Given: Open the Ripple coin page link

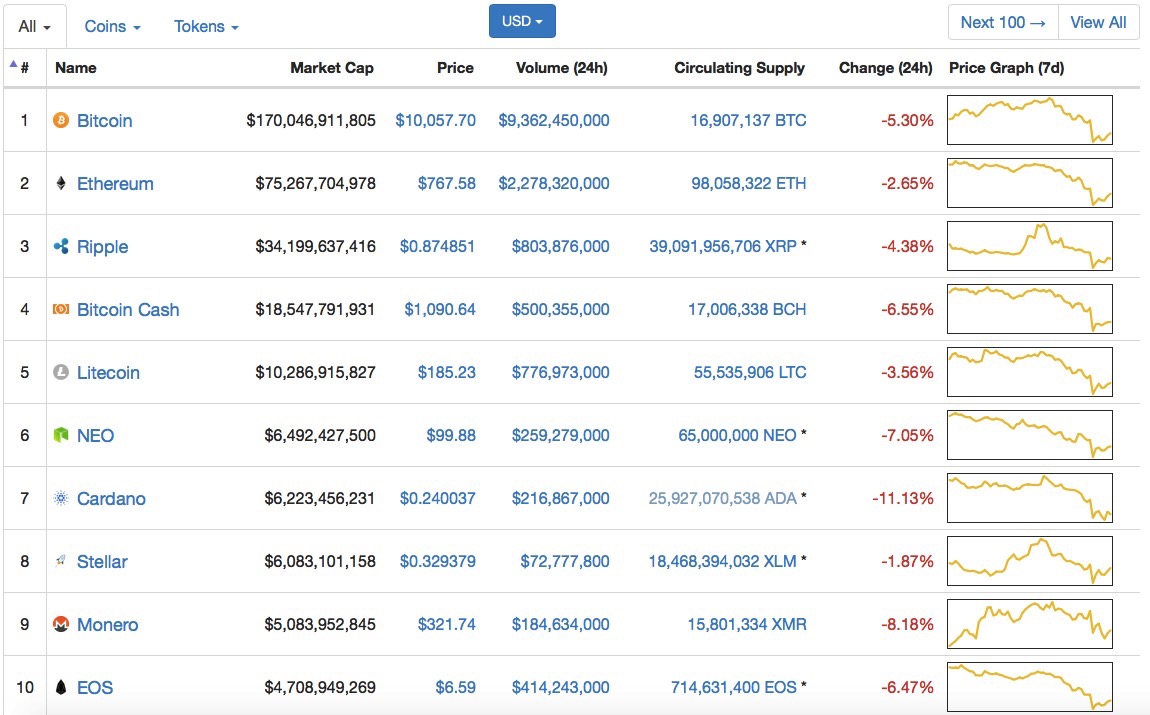Looking at the screenshot, I should coord(103,246).
